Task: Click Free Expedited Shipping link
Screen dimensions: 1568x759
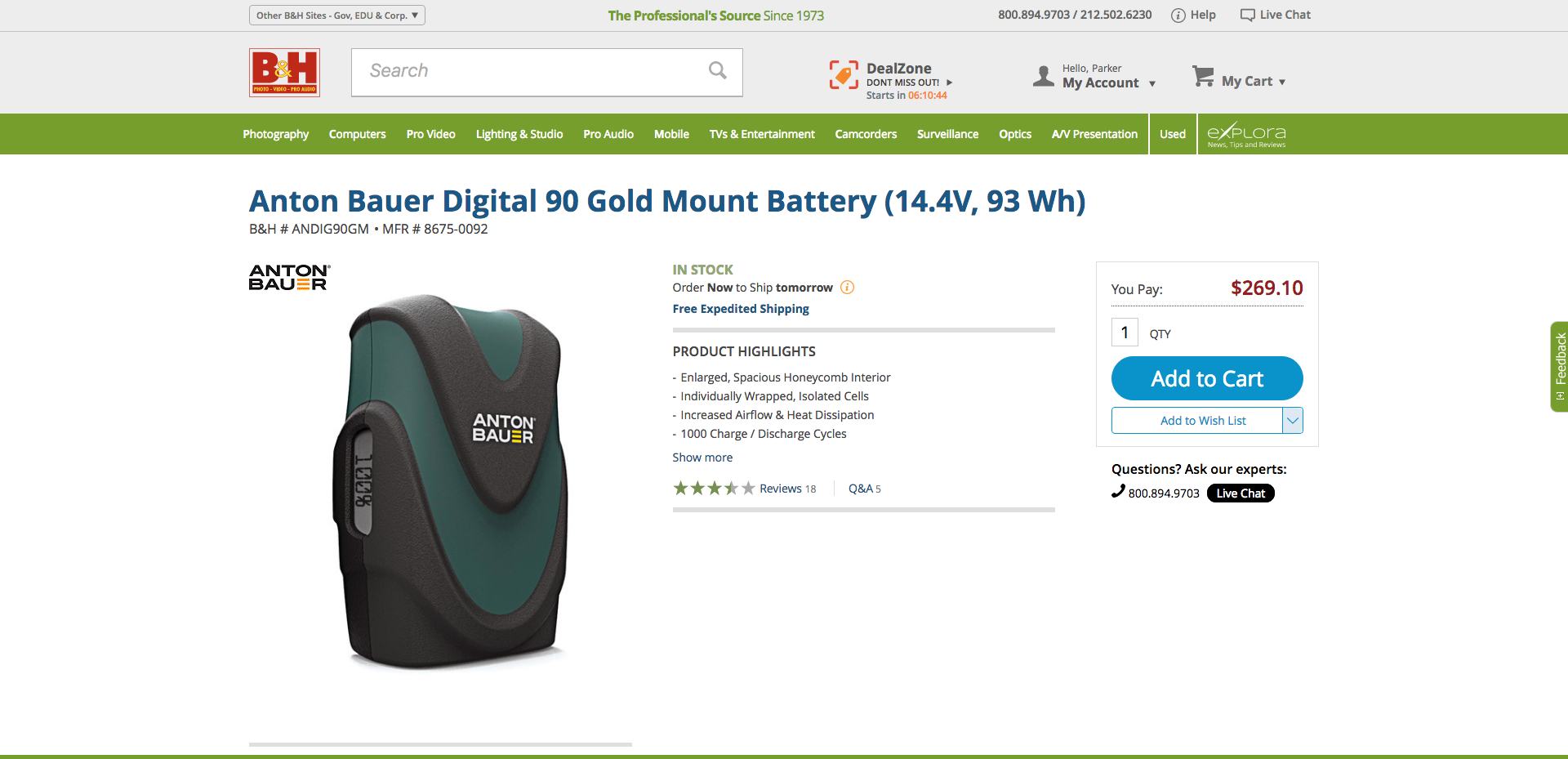Action: pyautogui.click(x=741, y=309)
